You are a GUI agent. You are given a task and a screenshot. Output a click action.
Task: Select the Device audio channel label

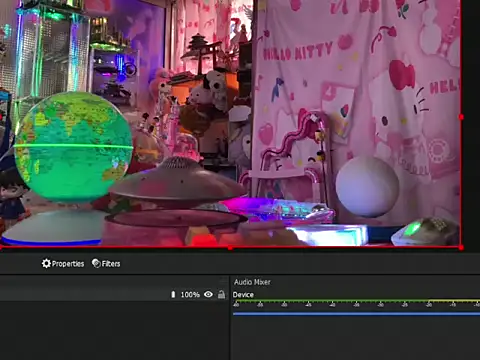pos(243,295)
